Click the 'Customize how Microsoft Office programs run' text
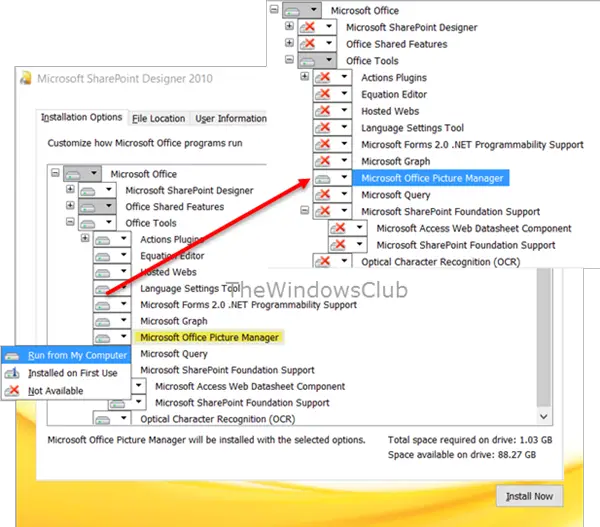 tap(145, 143)
